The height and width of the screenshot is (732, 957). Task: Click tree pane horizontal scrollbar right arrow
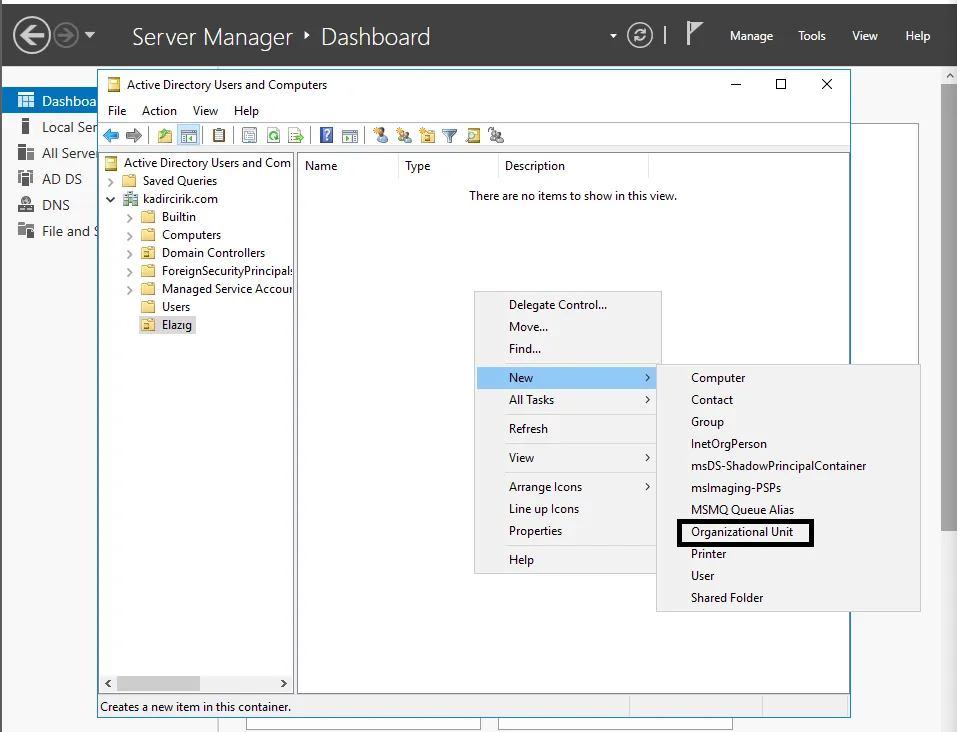[284, 683]
